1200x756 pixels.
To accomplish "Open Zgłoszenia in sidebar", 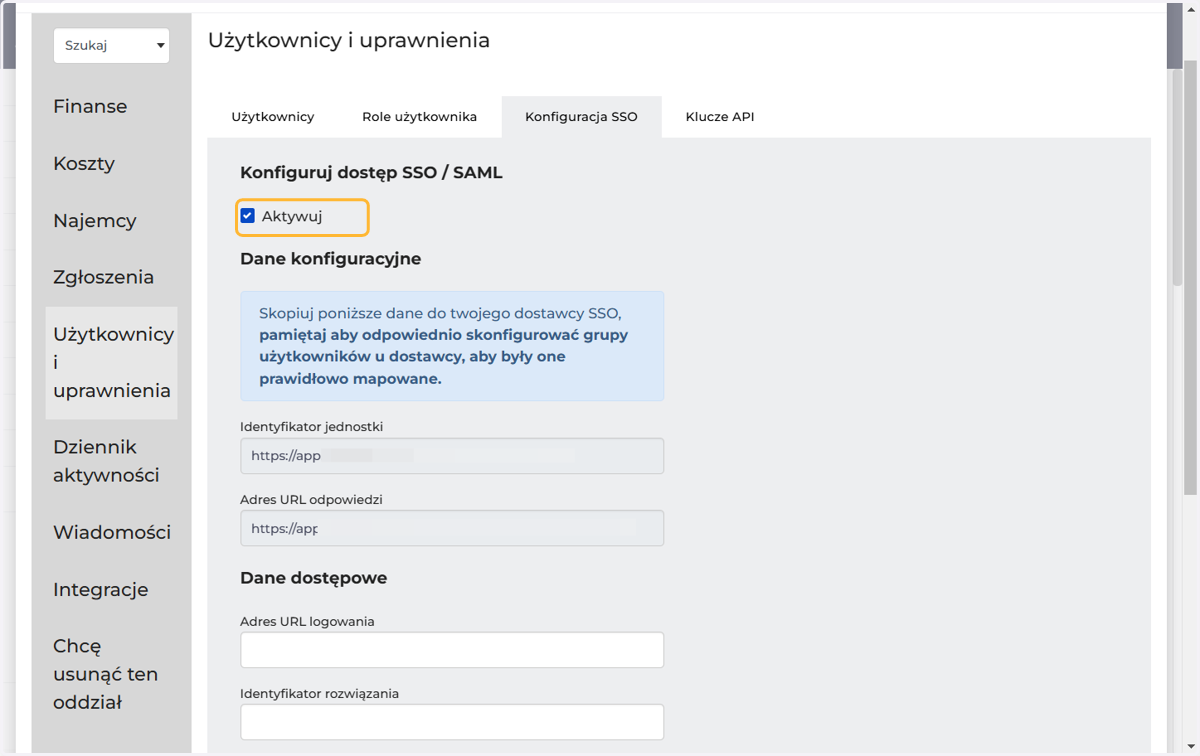I will (x=104, y=277).
